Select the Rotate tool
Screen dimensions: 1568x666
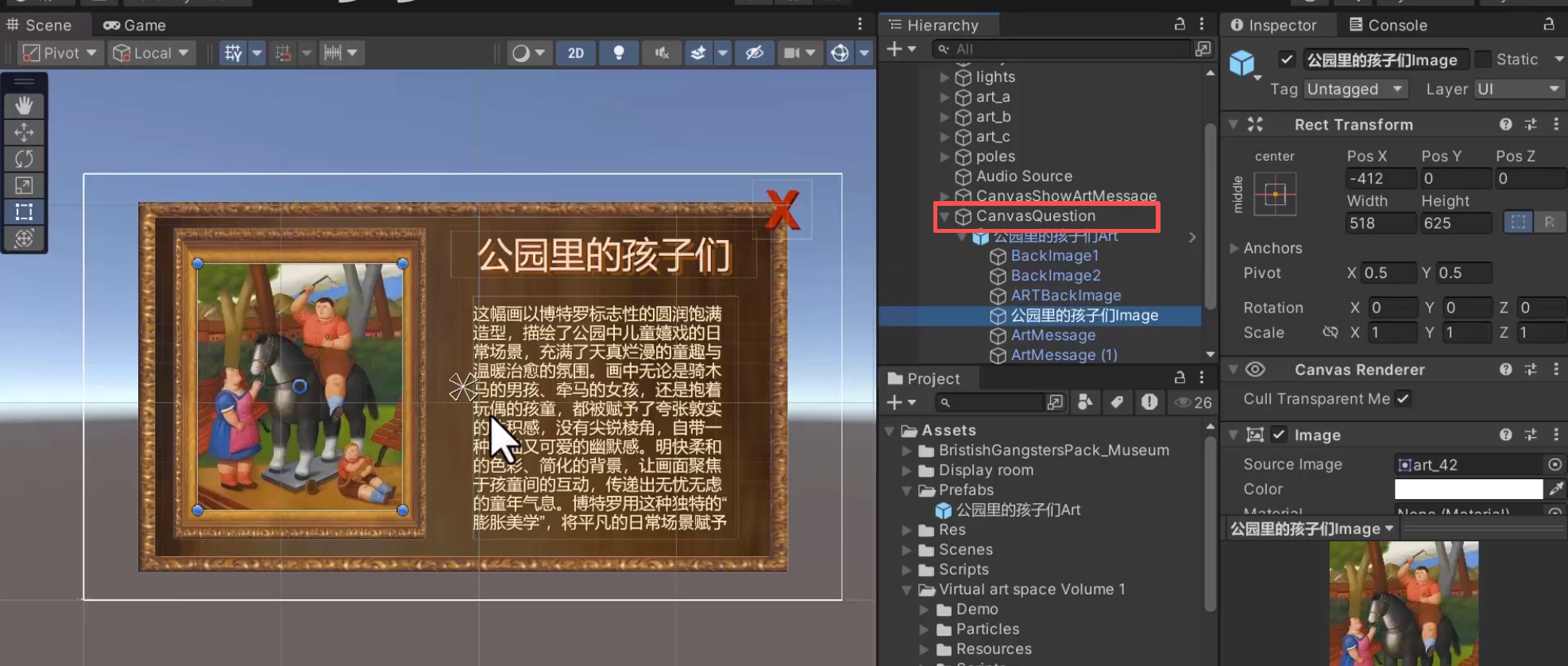(x=24, y=159)
